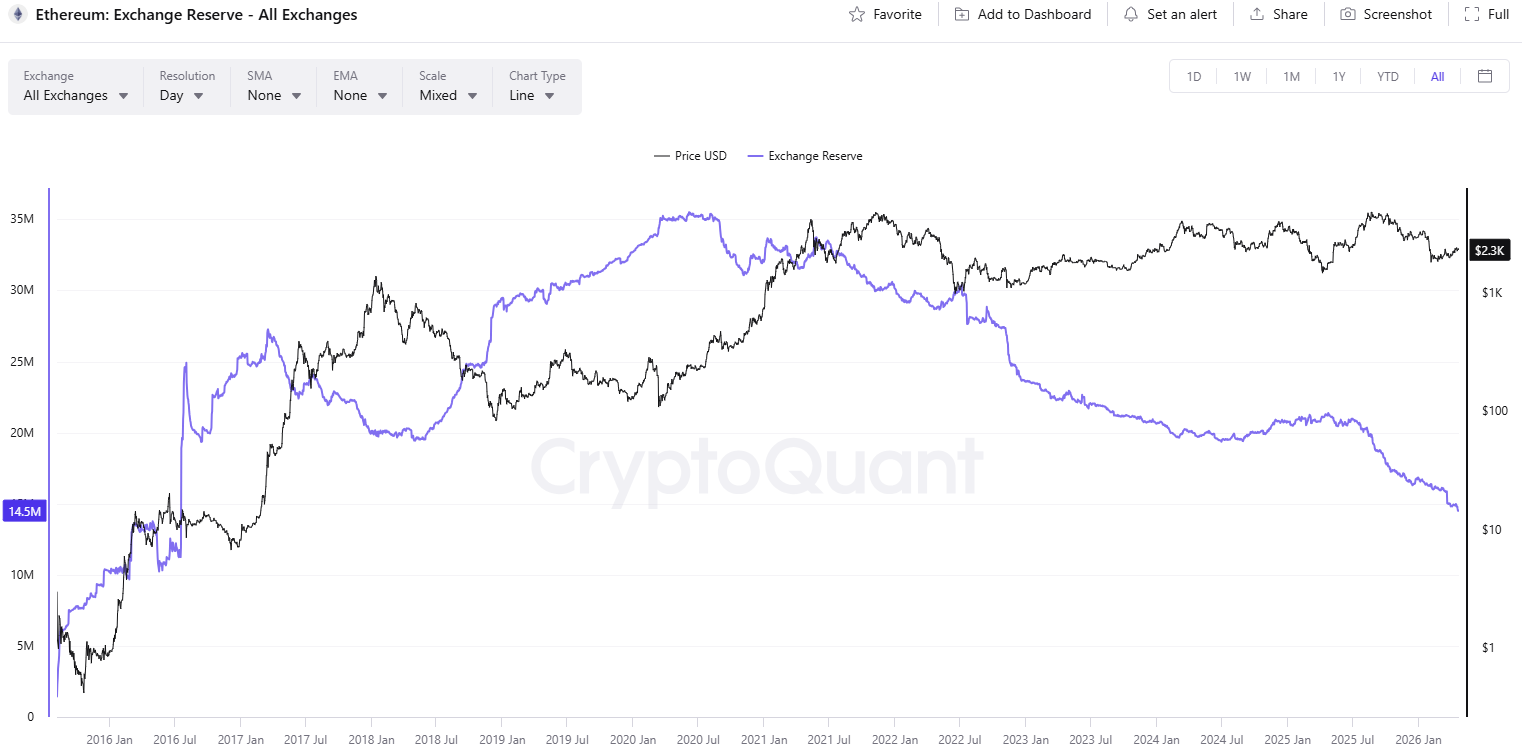Click the Share icon
The height and width of the screenshot is (753, 1522).
pos(1255,14)
